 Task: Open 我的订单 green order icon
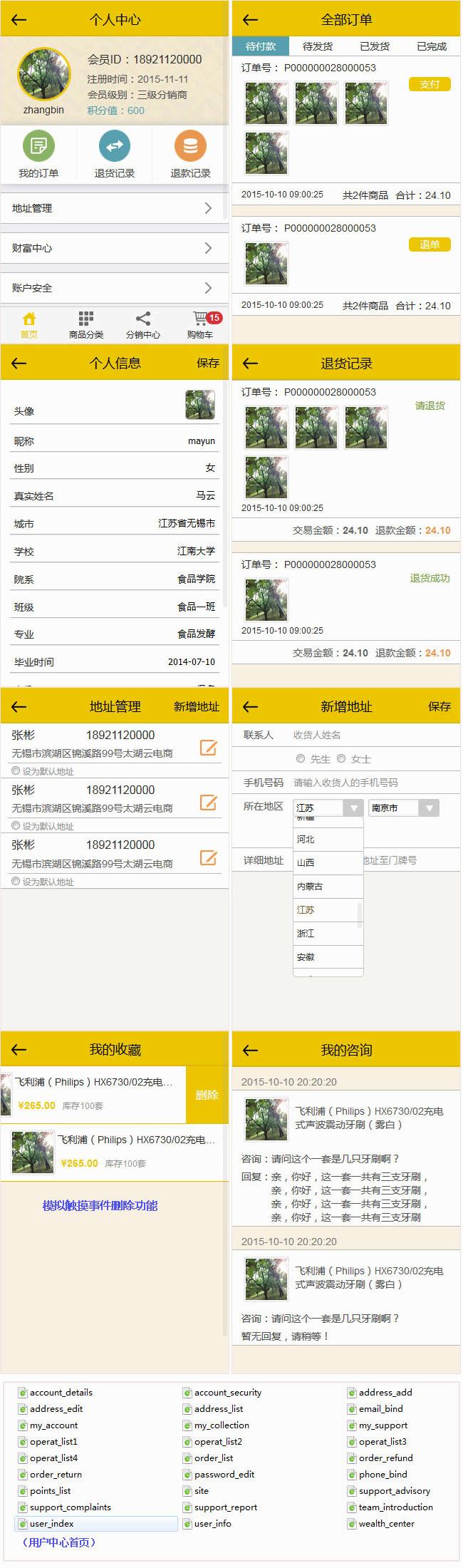tap(38, 146)
